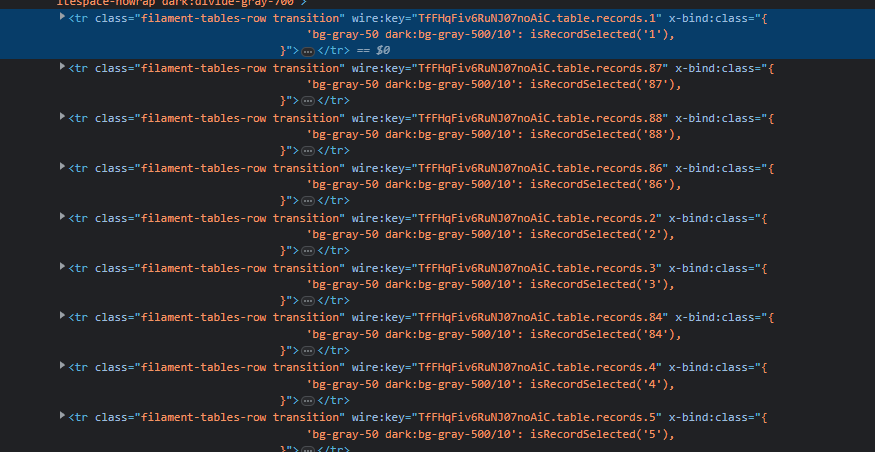Click the isRecordSelected('3') line
875x452 pixels.
tap(491, 285)
